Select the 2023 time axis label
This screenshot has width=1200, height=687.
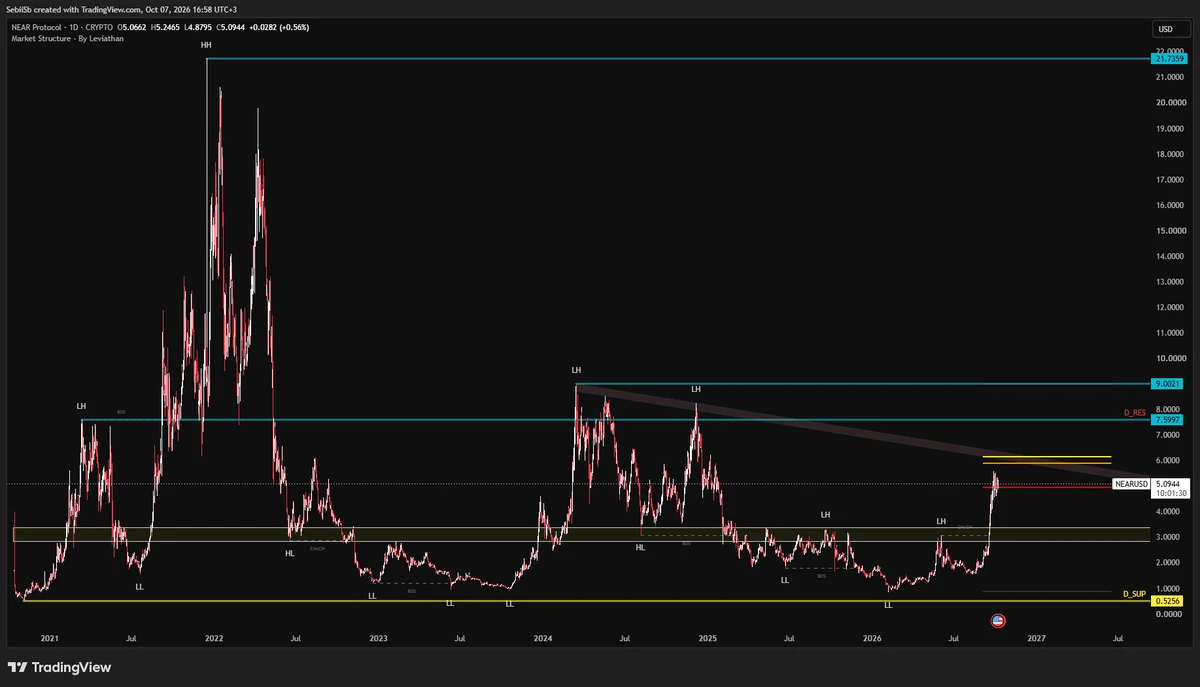tap(378, 637)
